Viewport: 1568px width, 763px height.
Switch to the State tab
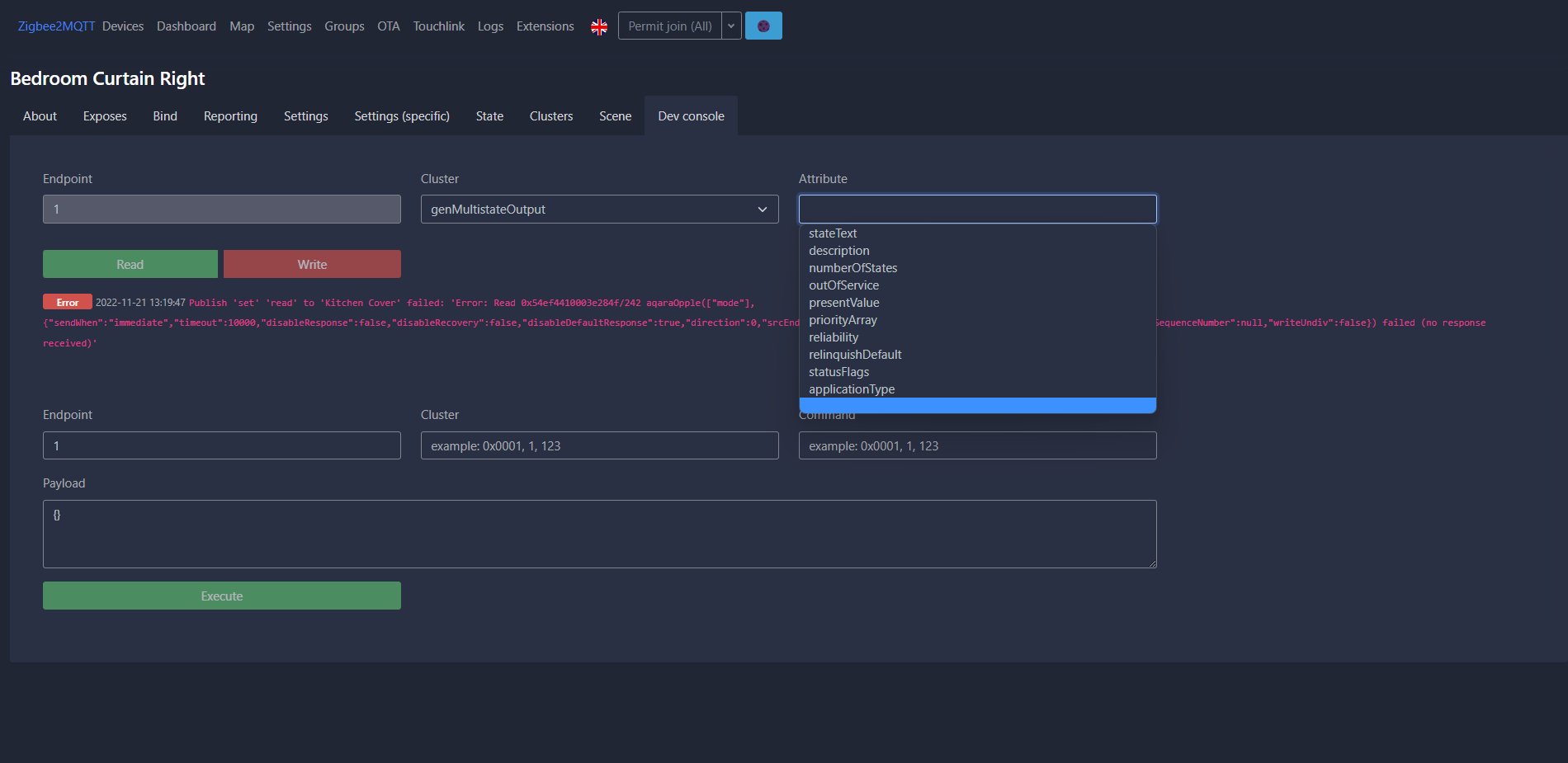489,115
